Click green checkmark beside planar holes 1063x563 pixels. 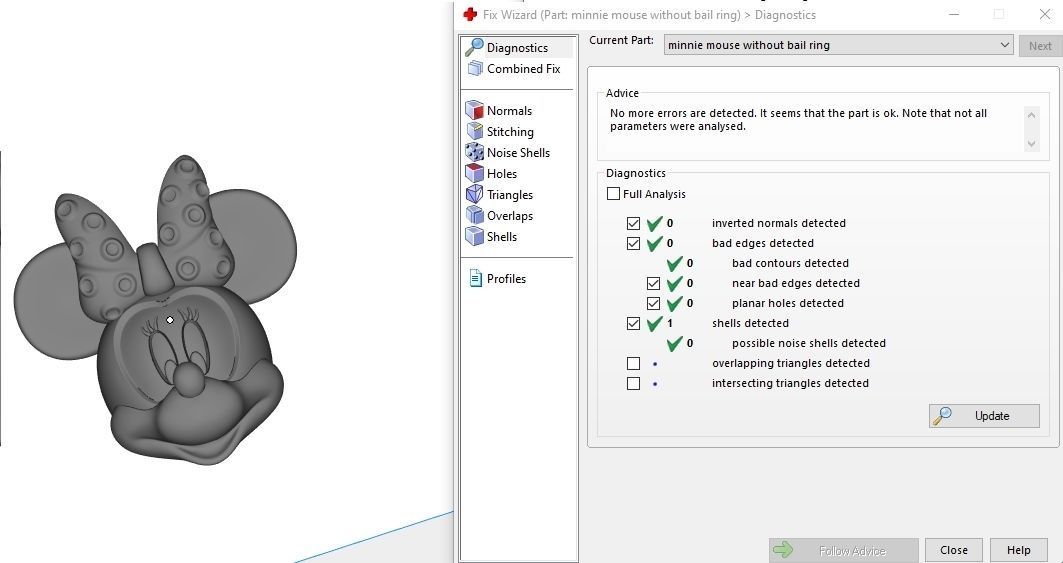pos(675,303)
